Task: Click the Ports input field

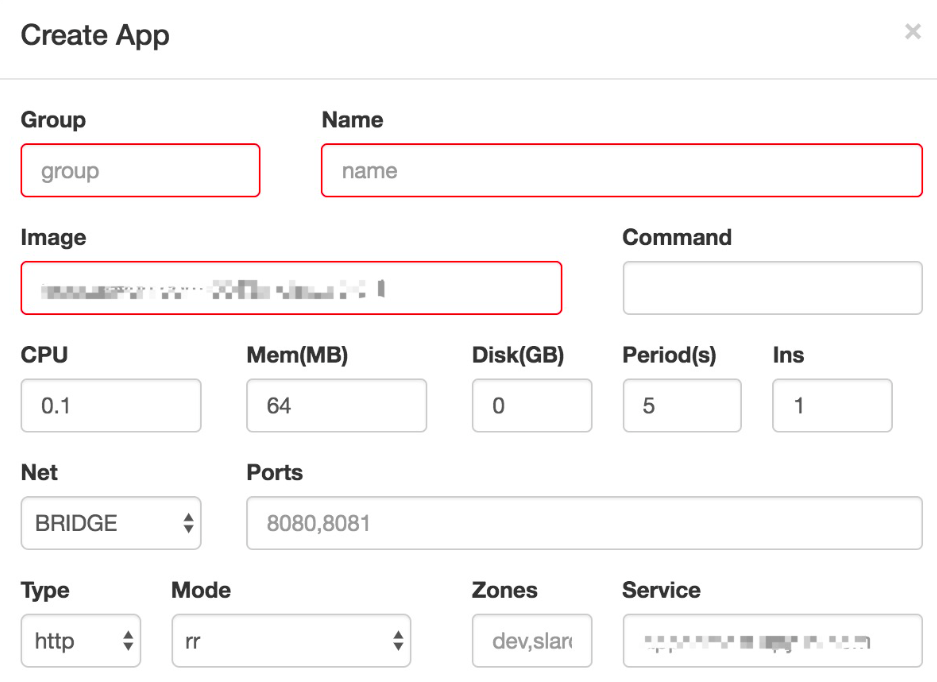Action: [584, 523]
